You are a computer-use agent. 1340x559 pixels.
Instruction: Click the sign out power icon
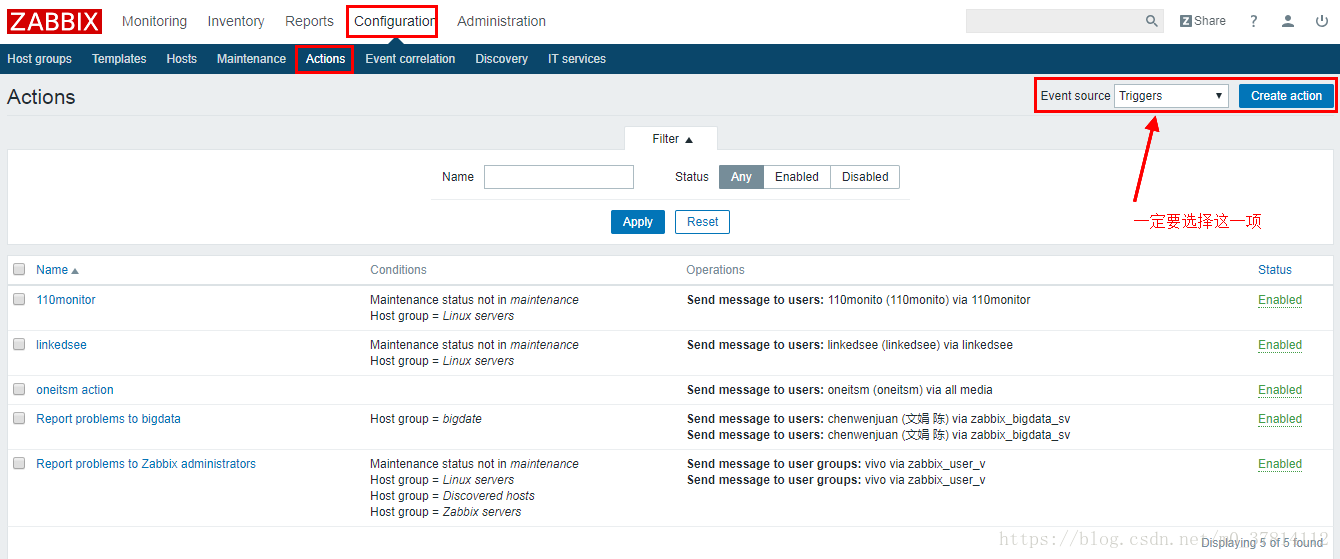[x=1322, y=21]
